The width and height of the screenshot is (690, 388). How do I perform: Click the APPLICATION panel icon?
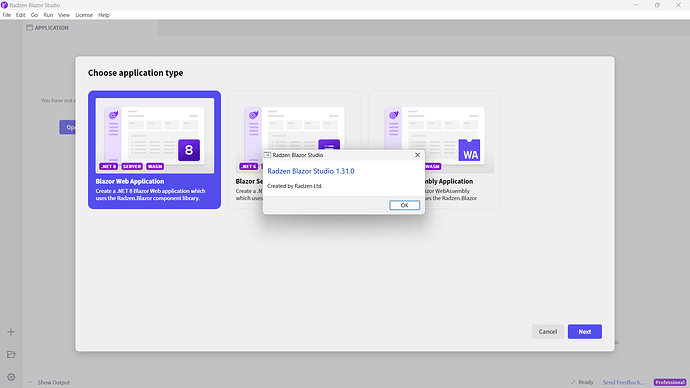[29, 28]
